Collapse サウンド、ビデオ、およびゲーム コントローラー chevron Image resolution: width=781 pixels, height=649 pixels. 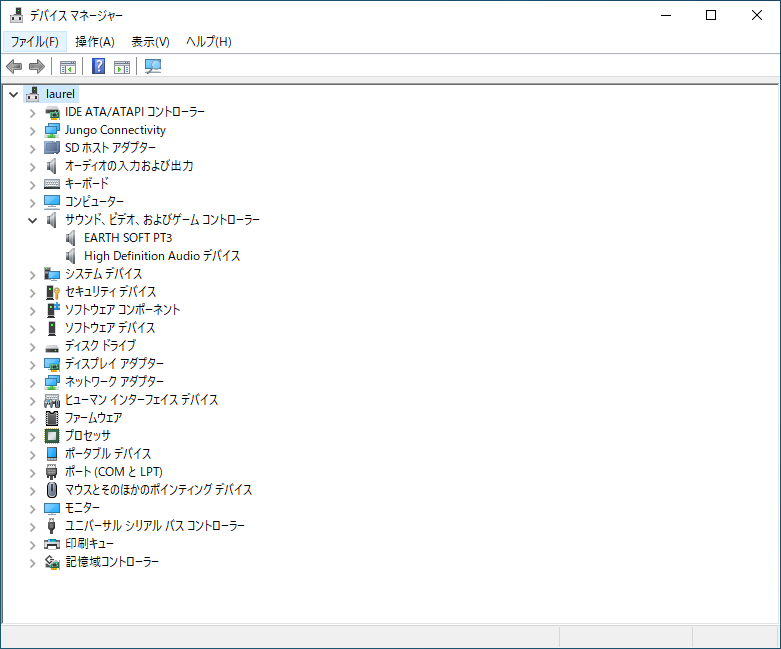pos(32,220)
